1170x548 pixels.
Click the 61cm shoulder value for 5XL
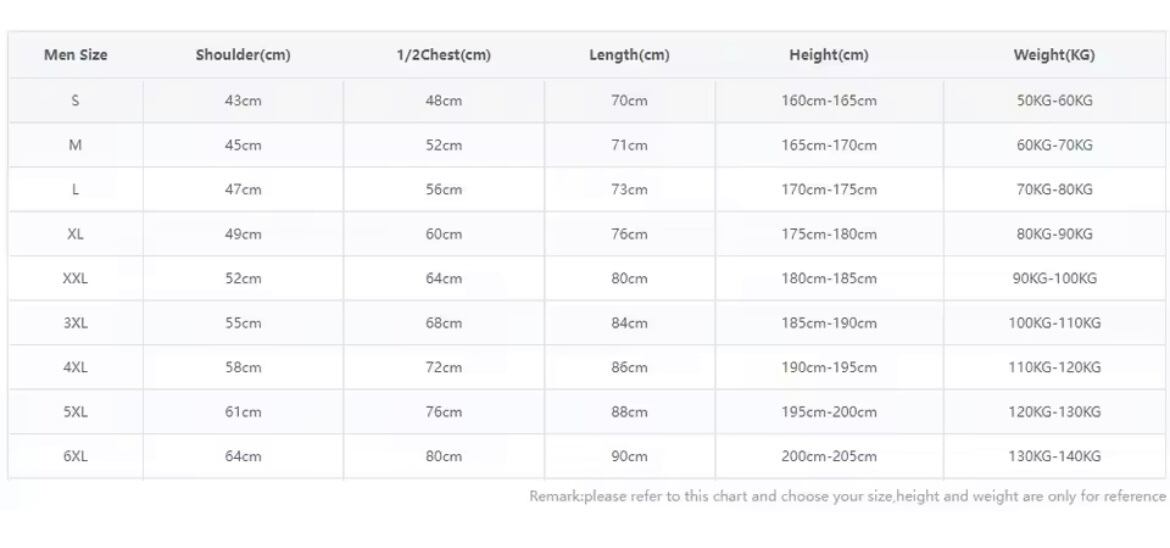click(x=243, y=412)
